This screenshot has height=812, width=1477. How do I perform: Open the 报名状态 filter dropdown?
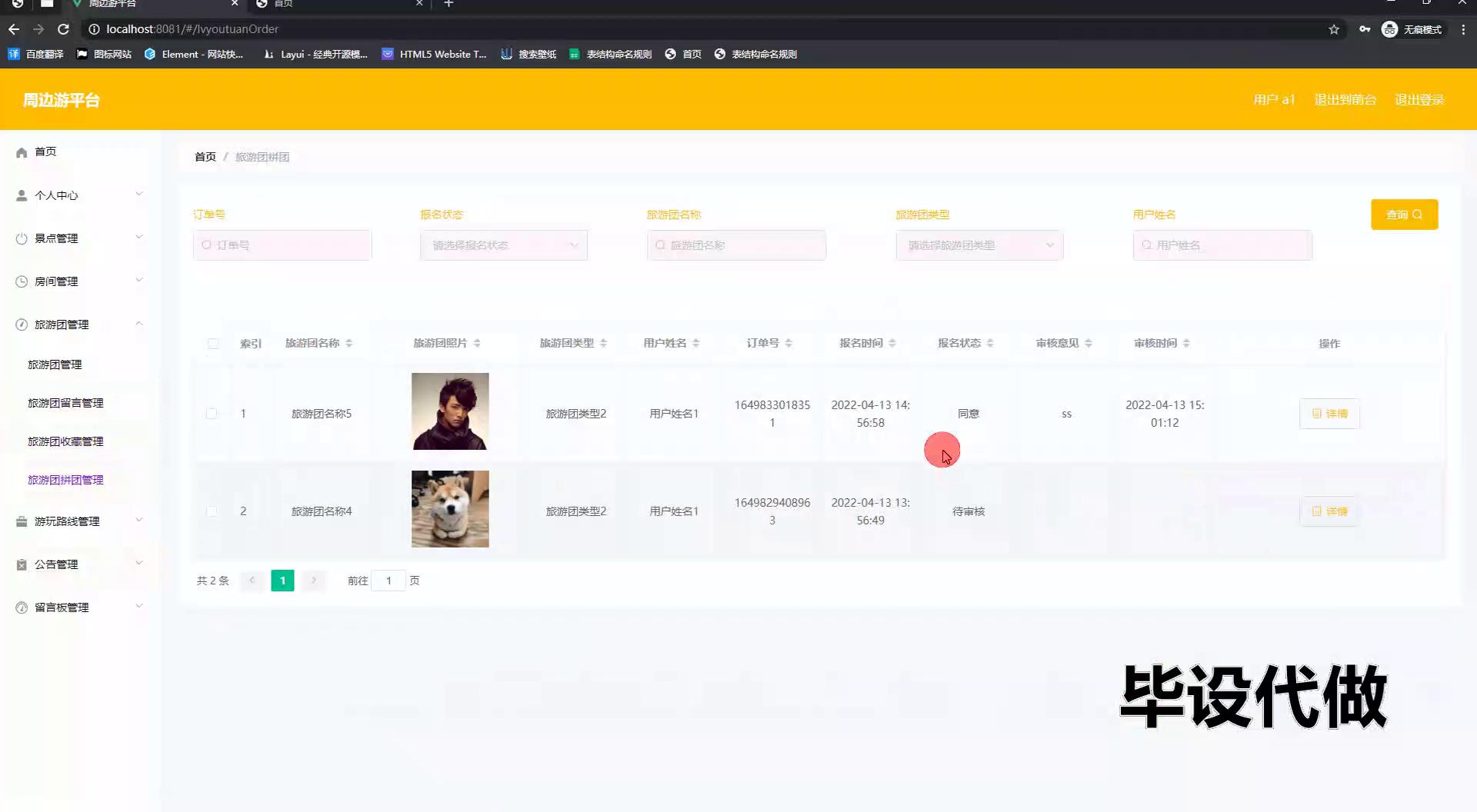(x=503, y=245)
